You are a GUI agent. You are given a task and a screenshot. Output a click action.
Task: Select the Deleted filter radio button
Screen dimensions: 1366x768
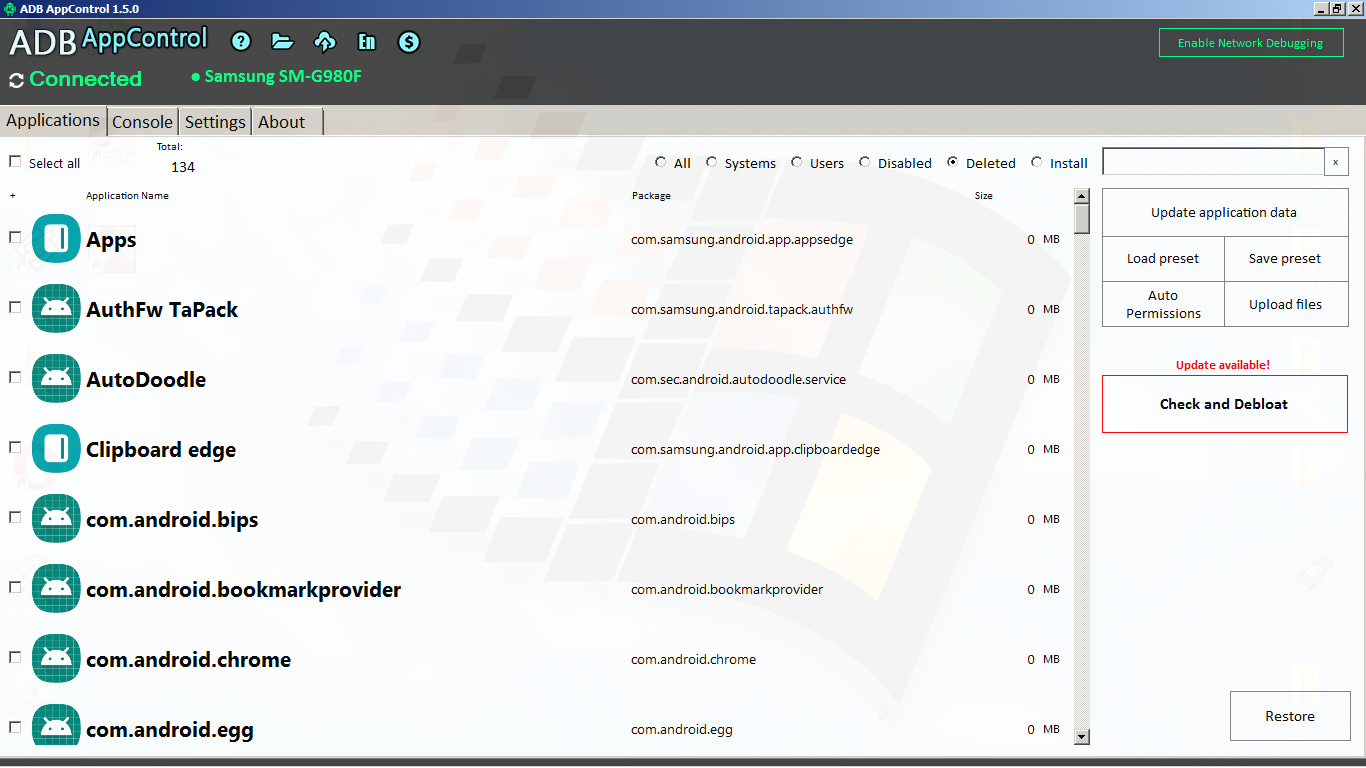point(952,162)
